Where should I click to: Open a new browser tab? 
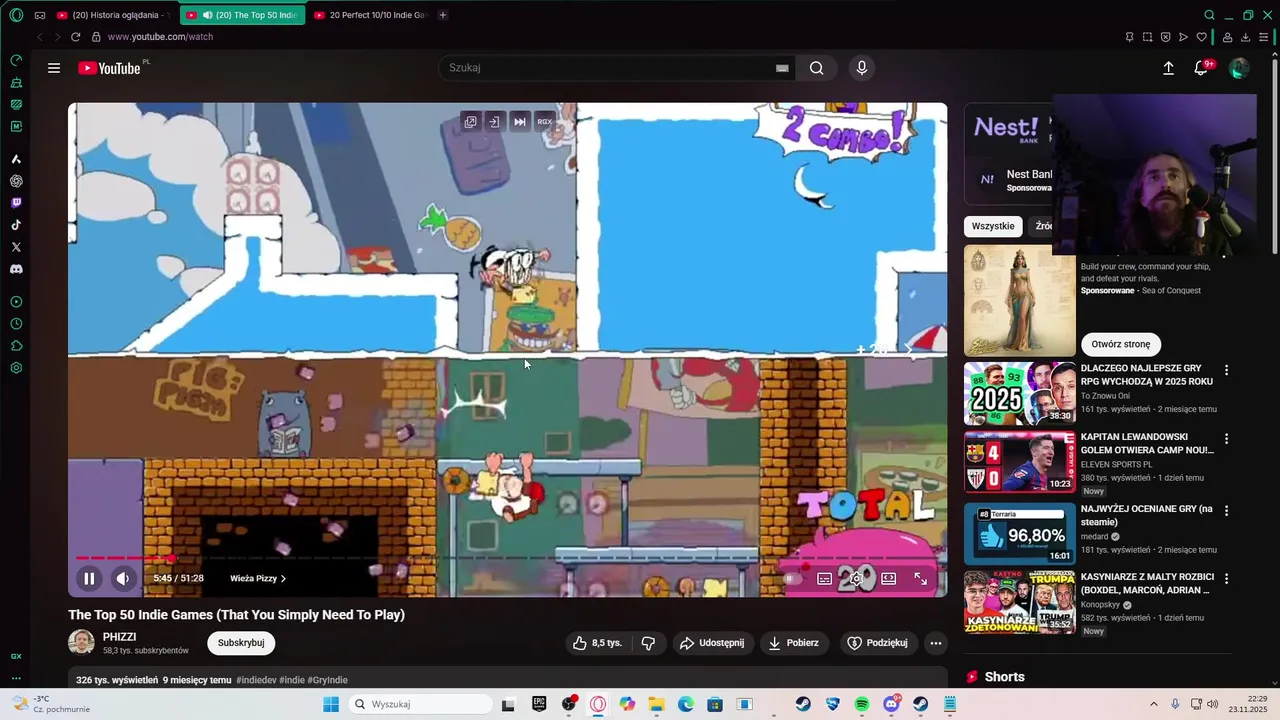[443, 15]
